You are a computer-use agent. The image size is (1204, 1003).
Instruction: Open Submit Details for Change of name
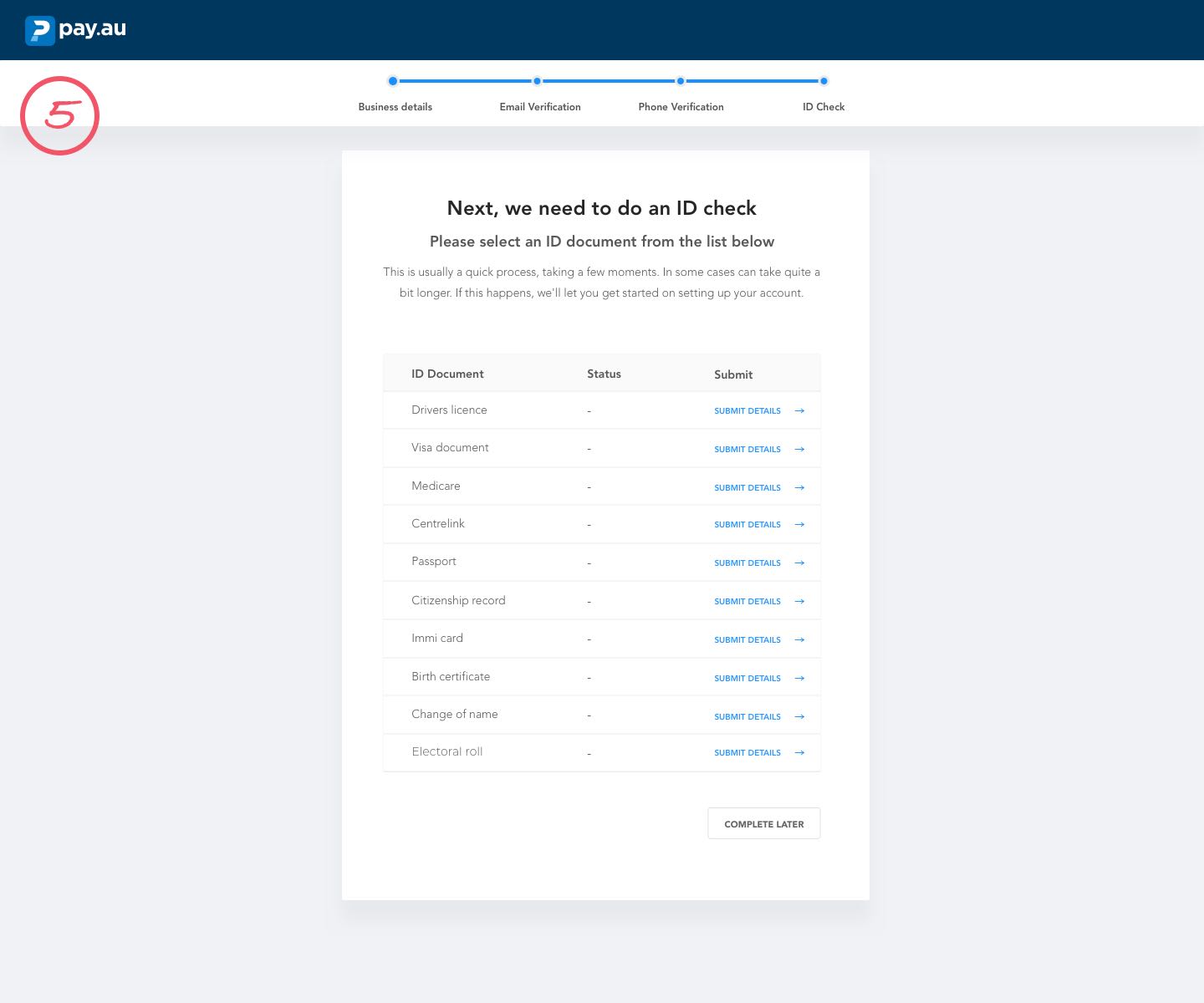pos(747,717)
